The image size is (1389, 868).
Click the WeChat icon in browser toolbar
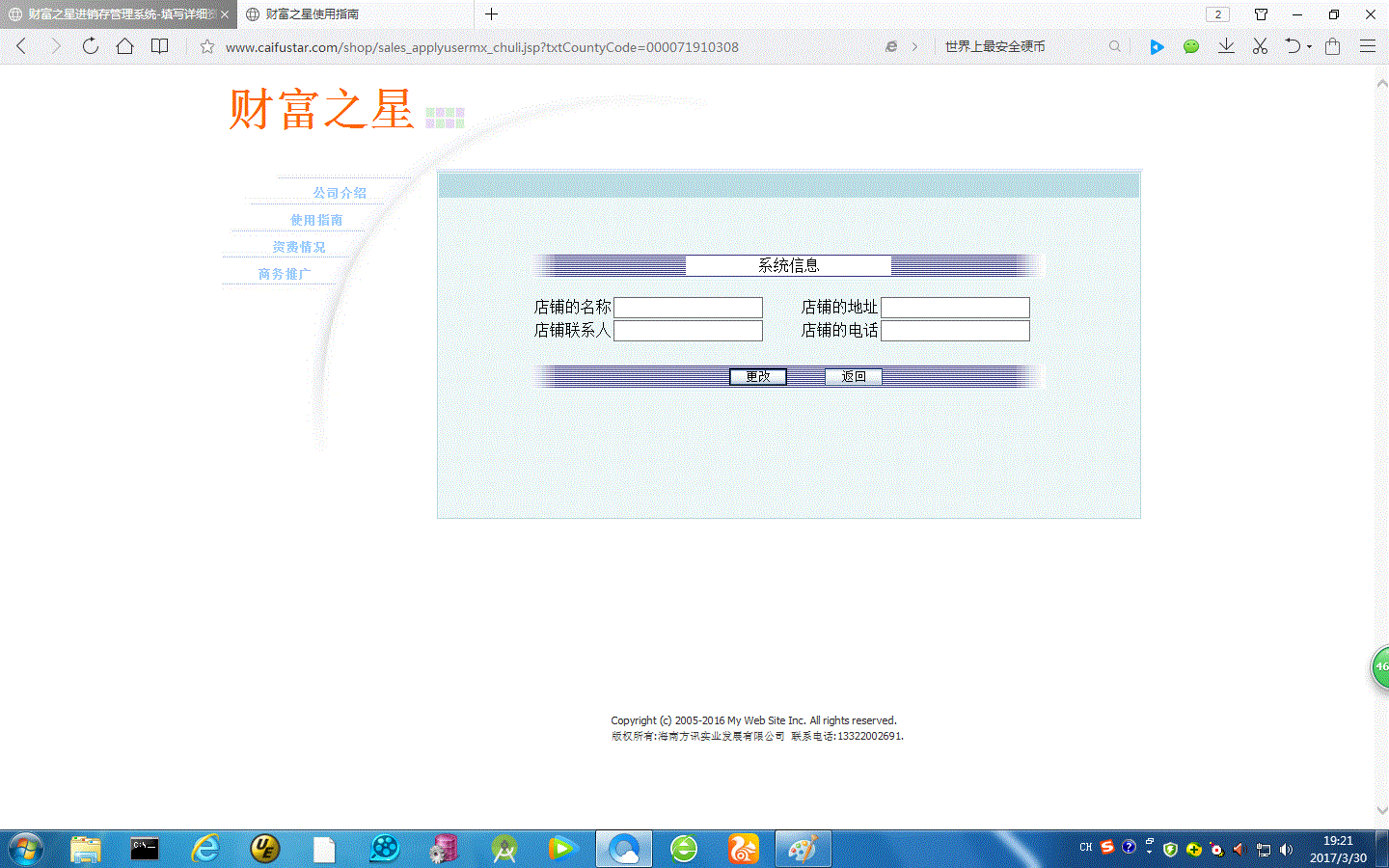click(x=1191, y=46)
